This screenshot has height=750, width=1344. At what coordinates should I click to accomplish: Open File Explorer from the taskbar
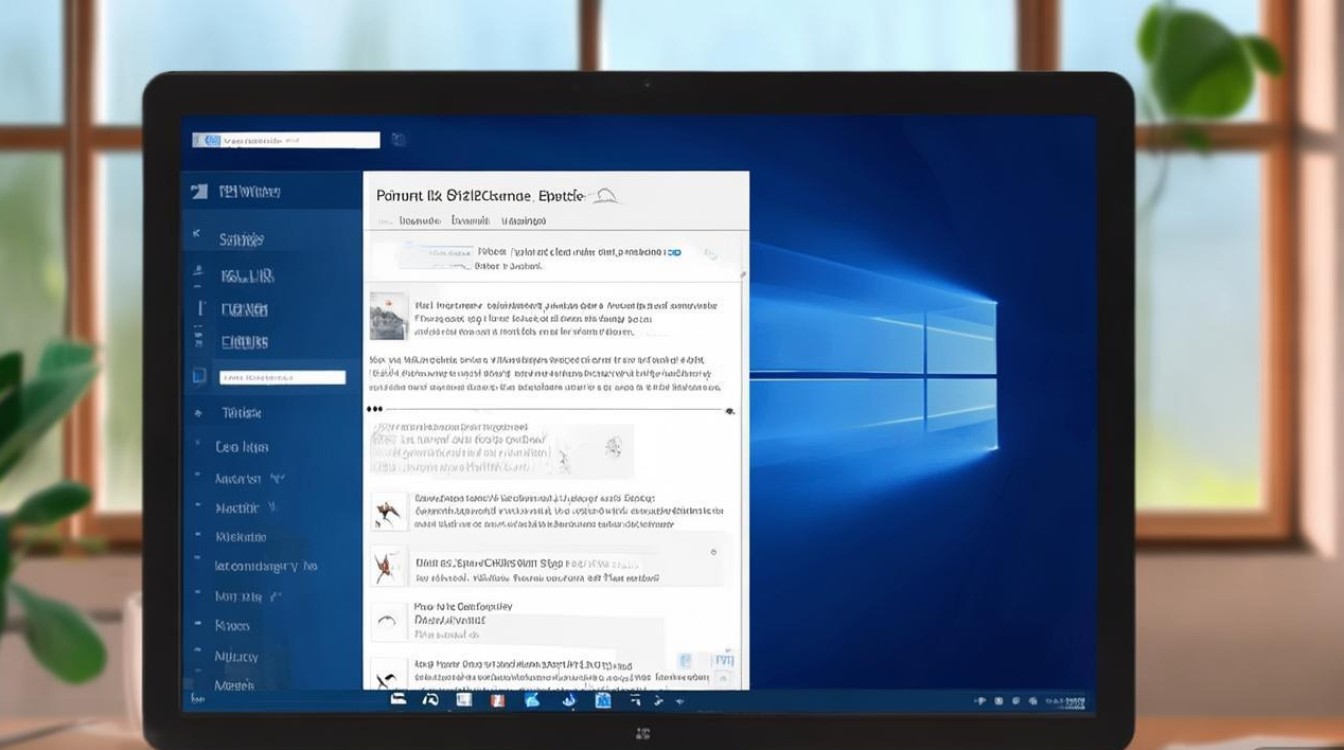pos(463,700)
